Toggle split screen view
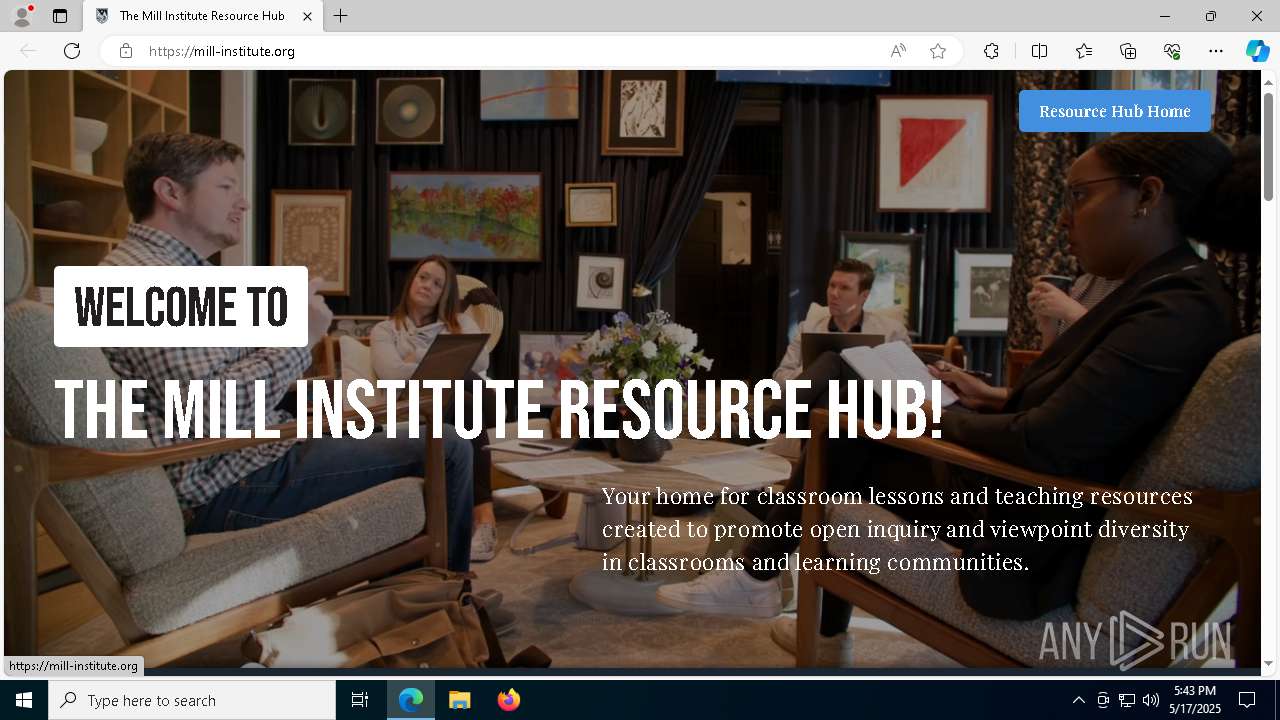 pos(1040,51)
